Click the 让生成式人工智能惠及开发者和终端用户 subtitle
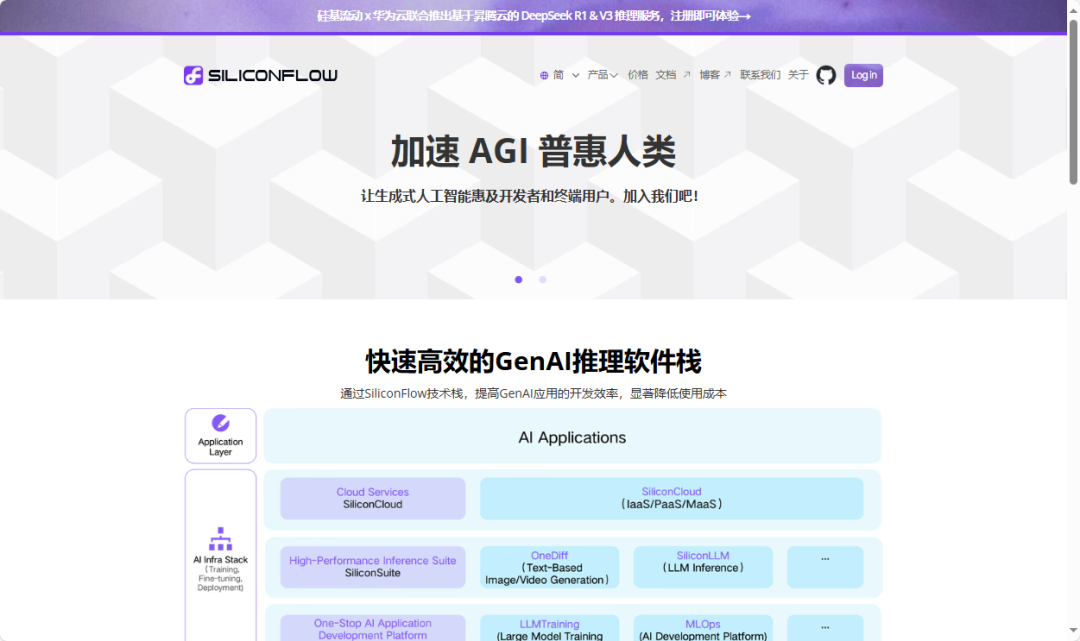This screenshot has width=1080, height=641. coord(530,196)
